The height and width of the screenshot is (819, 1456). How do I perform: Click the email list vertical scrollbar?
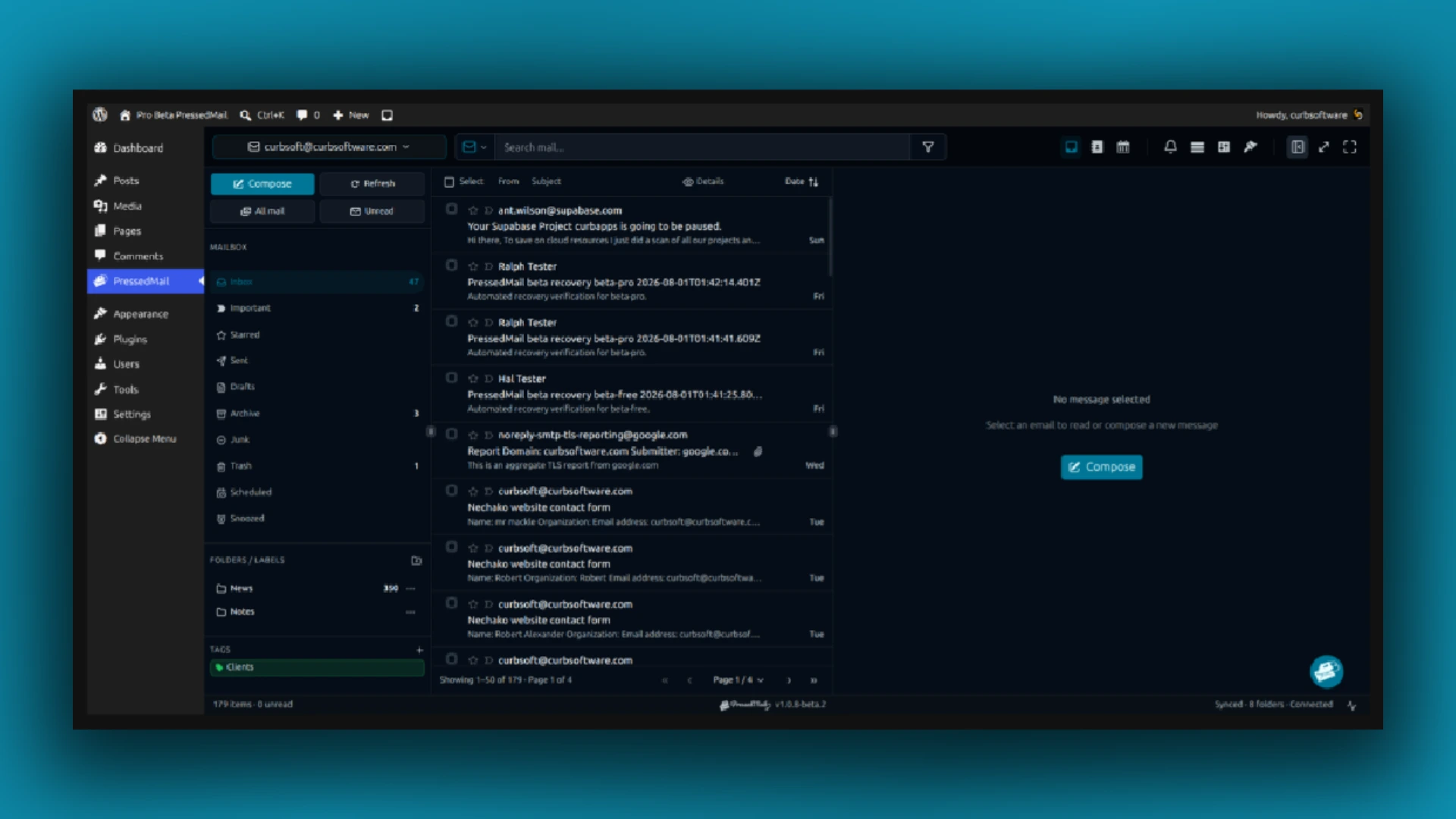pyautogui.click(x=830, y=237)
